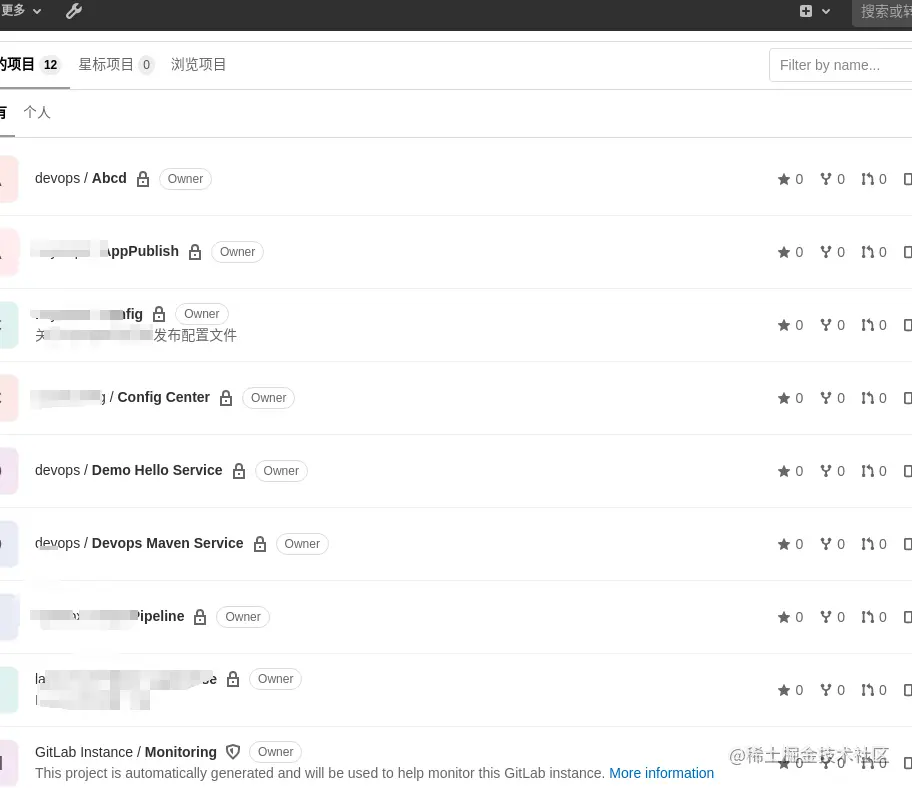Click the Filter by name field
The image size is (912, 788).
[840, 65]
